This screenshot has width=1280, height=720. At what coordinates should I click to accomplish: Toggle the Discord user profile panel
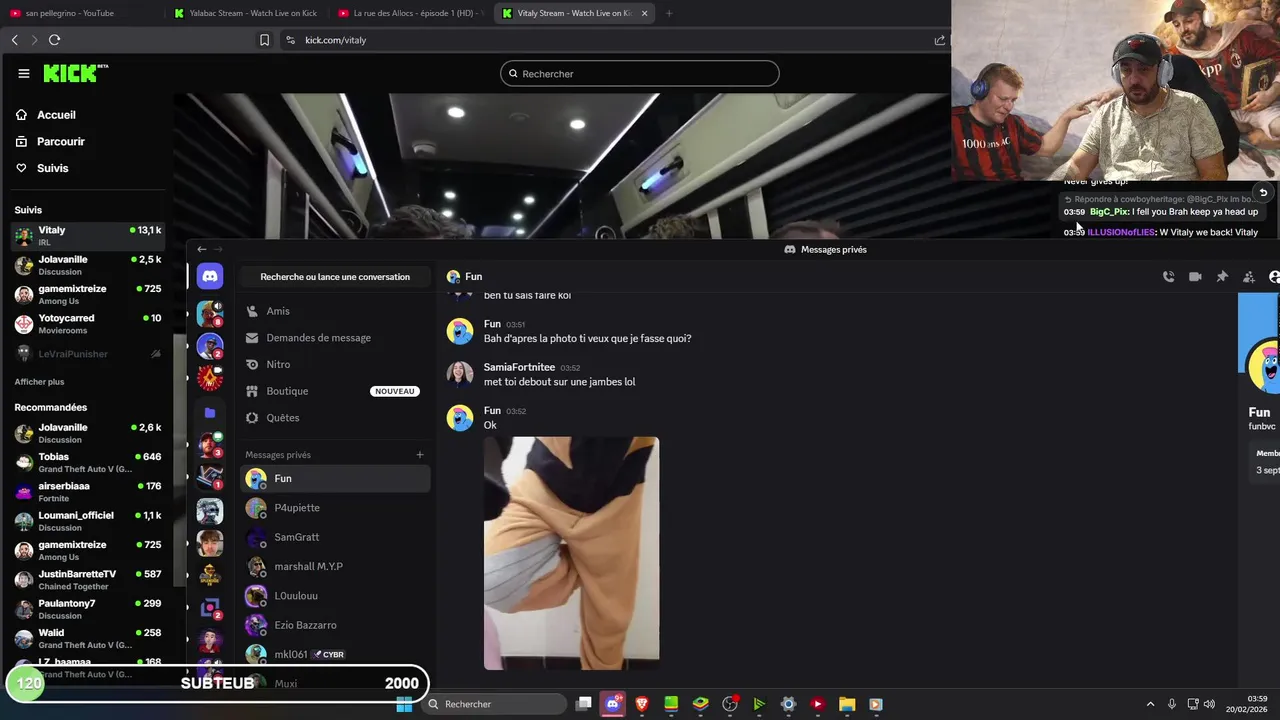[1274, 277]
